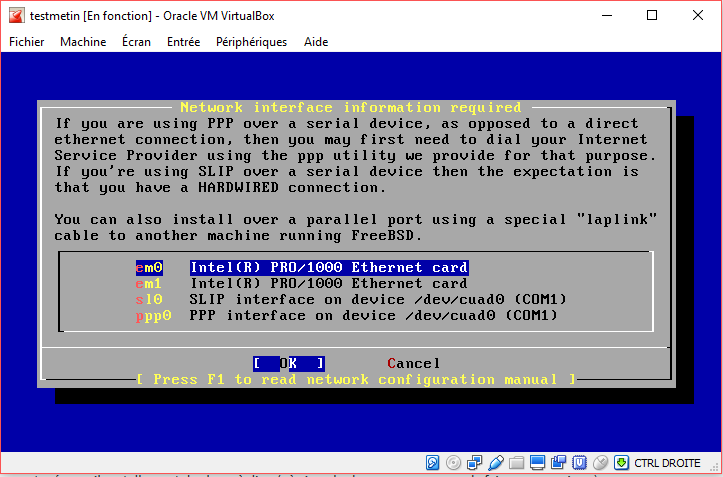This screenshot has height=477, width=723.
Task: Minimize the VirtualBox window
Action: pos(607,16)
